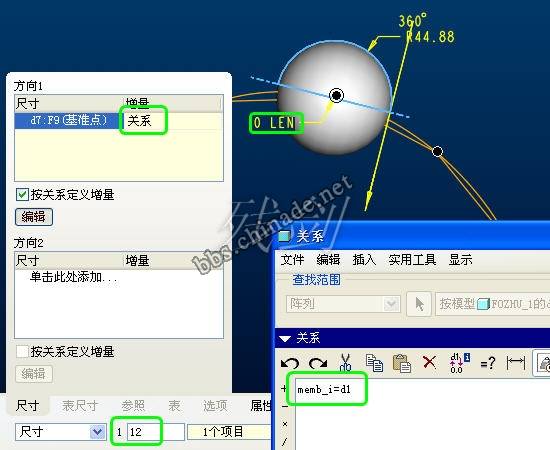Click the copy icon in relations toolbar
The height and width of the screenshot is (450, 550).
point(374,363)
